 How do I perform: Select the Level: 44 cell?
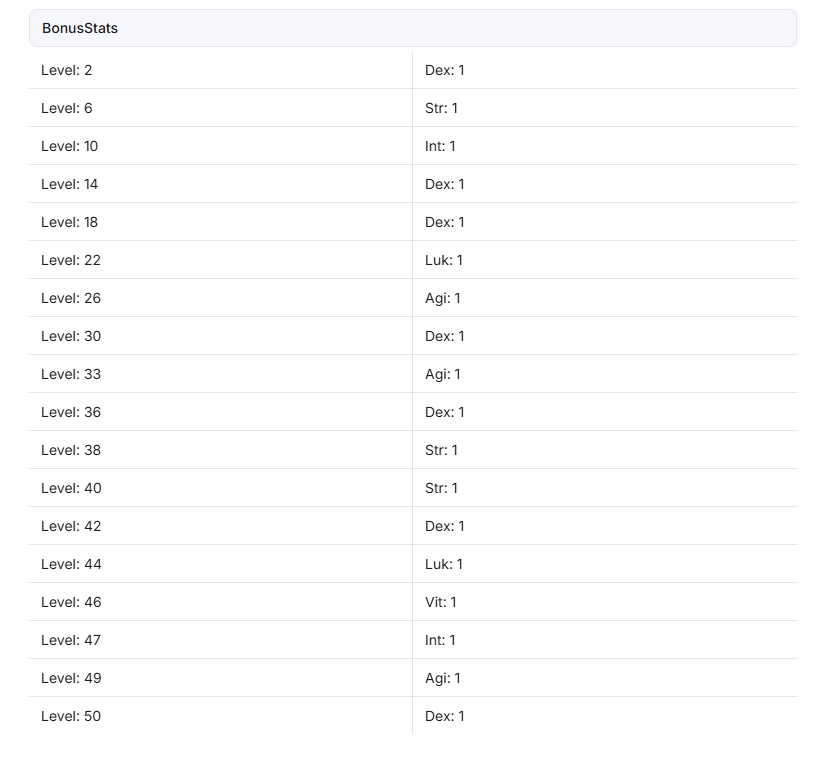(221, 564)
